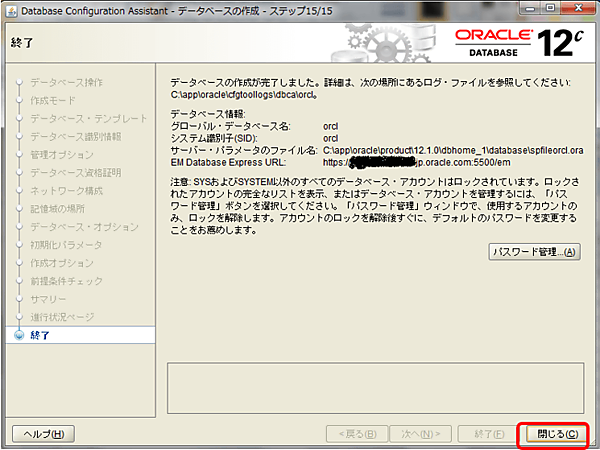This screenshot has width=600, height=450.
Task: Select the サマリー step
Action: 48,299
